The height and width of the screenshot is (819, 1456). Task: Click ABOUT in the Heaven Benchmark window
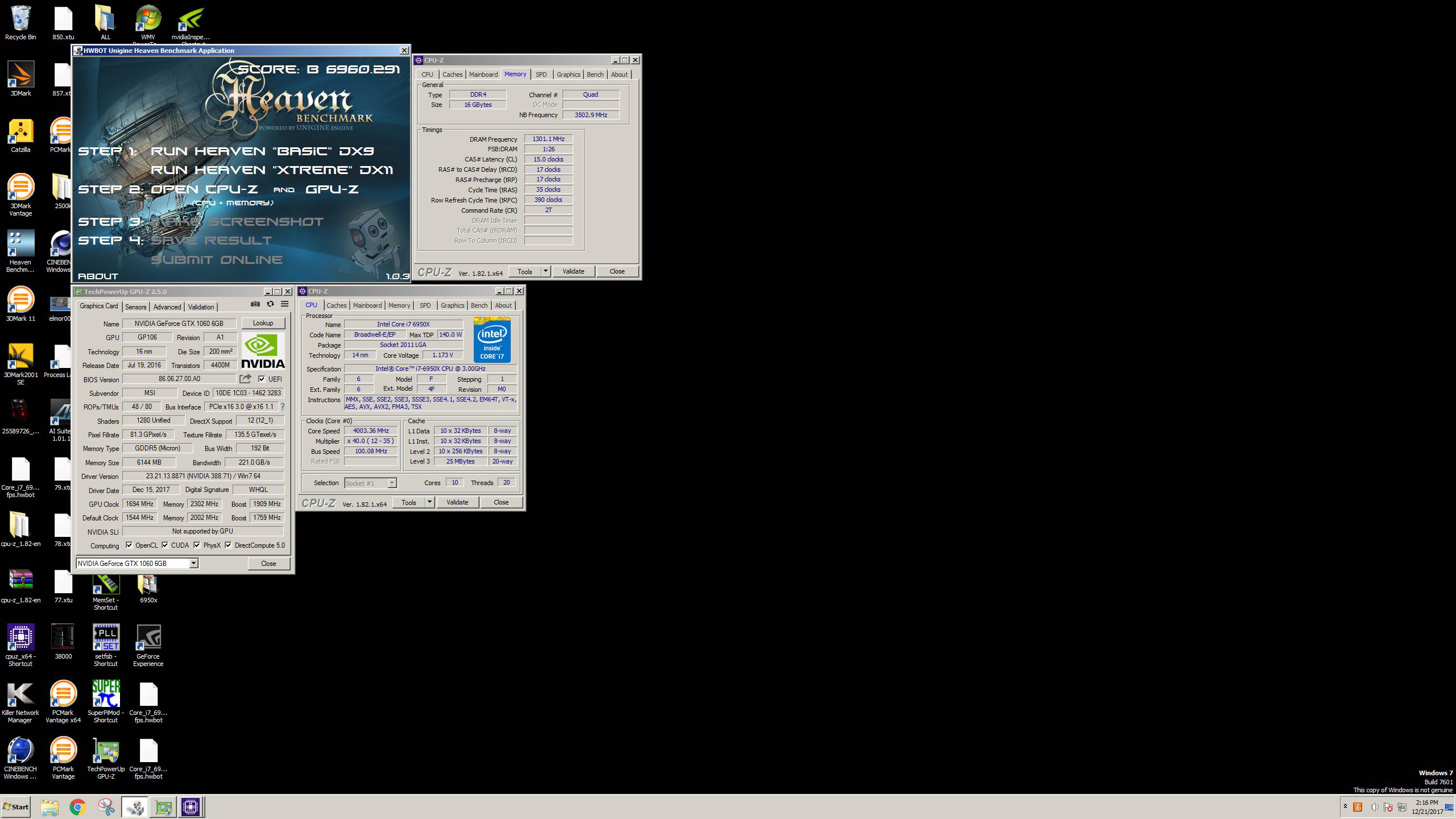[98, 276]
